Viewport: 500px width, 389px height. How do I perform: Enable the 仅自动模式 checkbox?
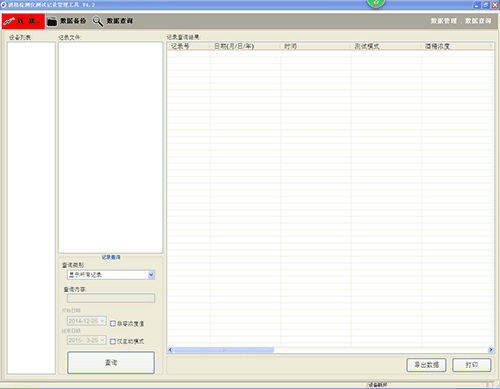[113, 341]
